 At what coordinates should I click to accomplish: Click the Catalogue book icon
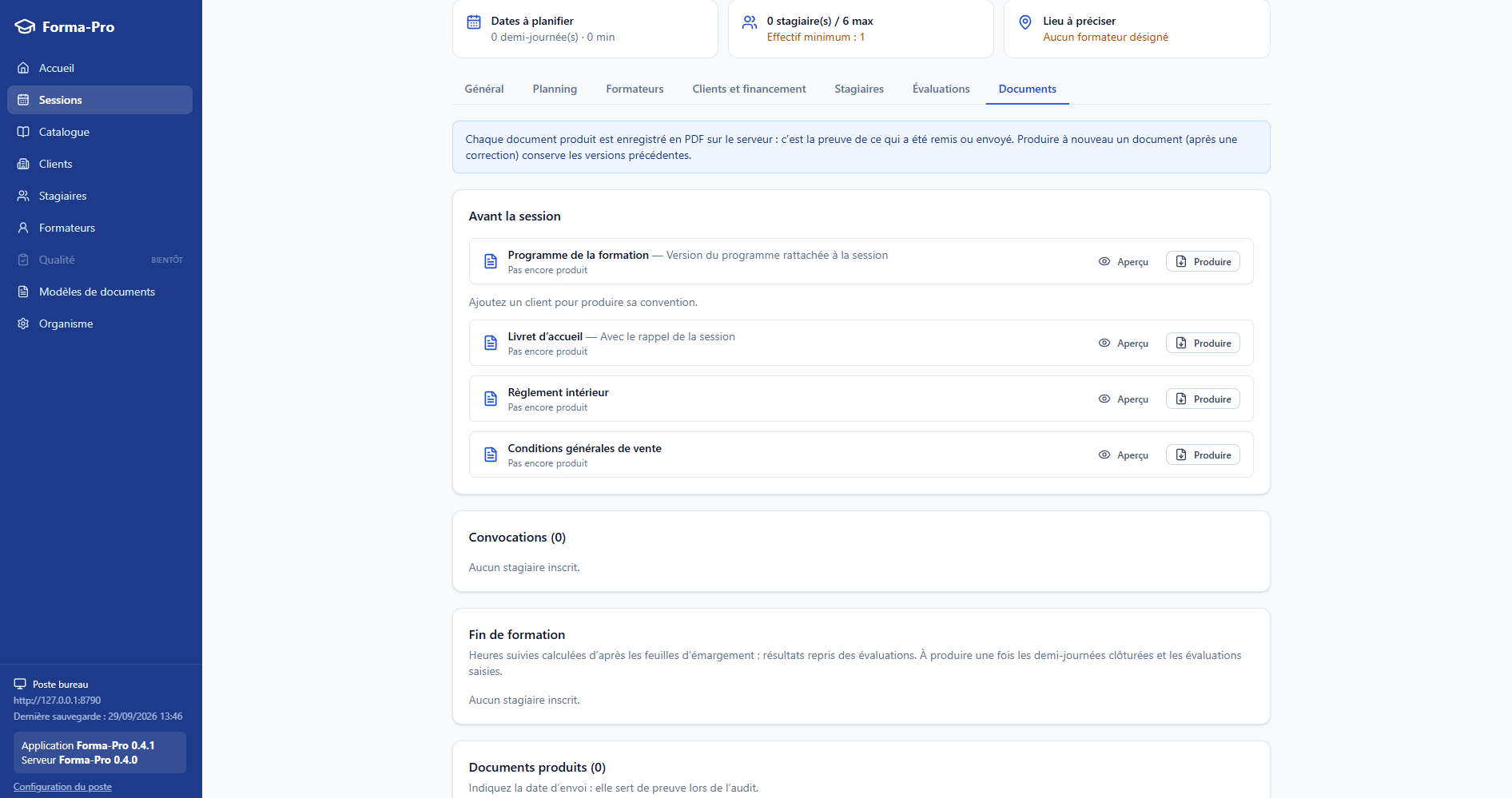[x=23, y=132]
